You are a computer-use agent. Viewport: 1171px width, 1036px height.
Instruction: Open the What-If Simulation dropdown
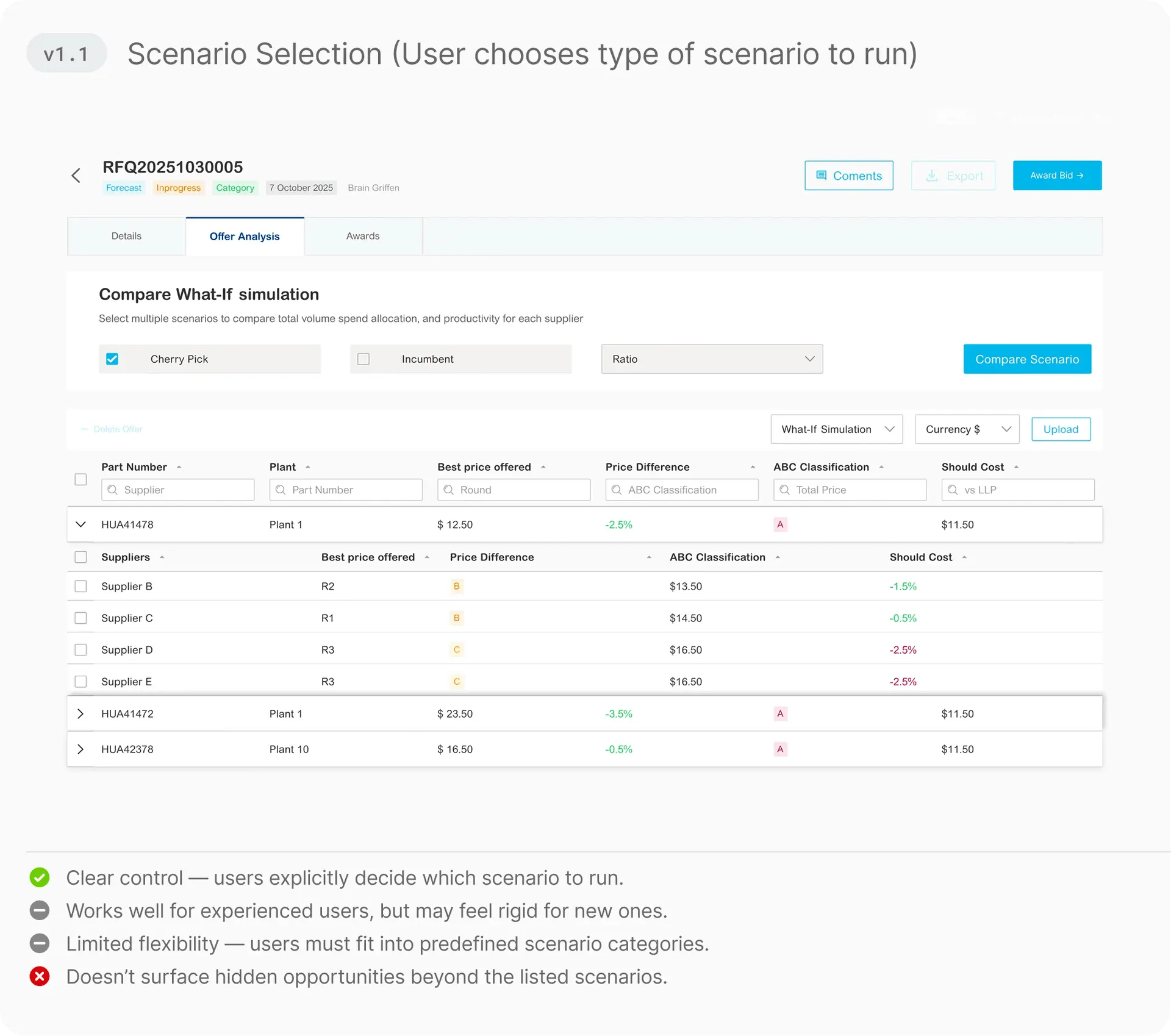[x=836, y=429]
